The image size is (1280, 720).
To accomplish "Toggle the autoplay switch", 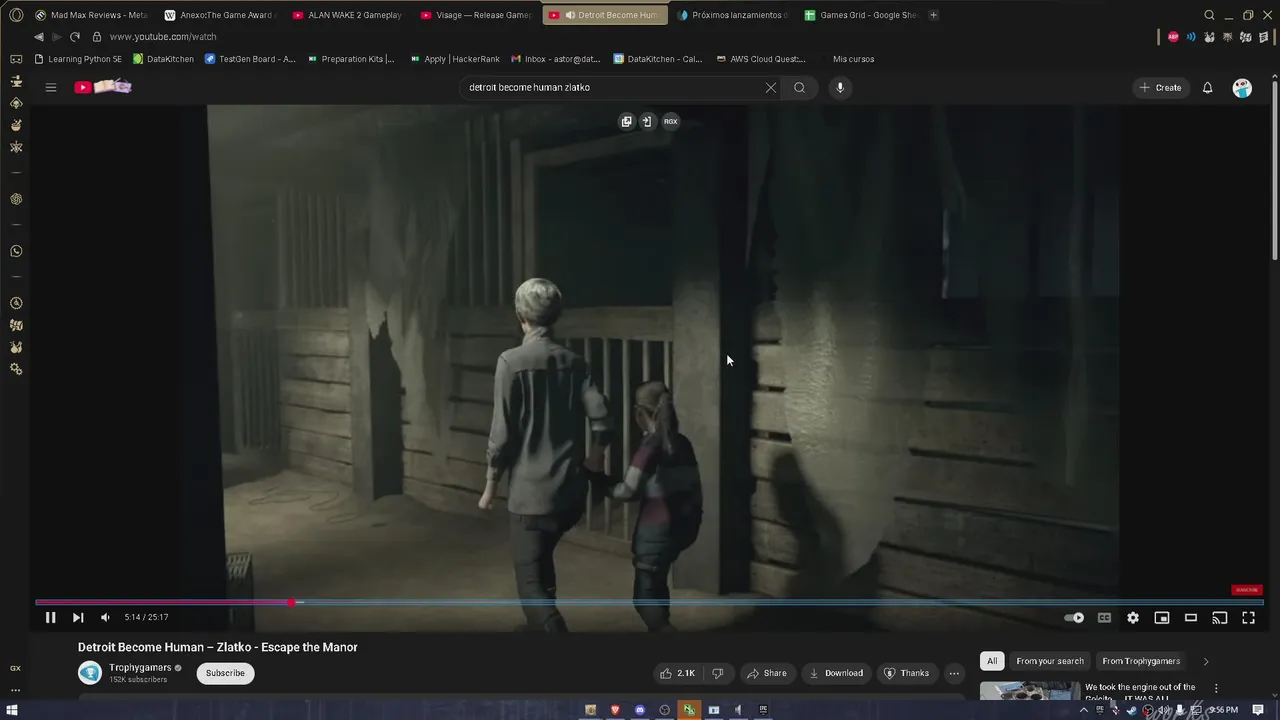I will (x=1074, y=618).
